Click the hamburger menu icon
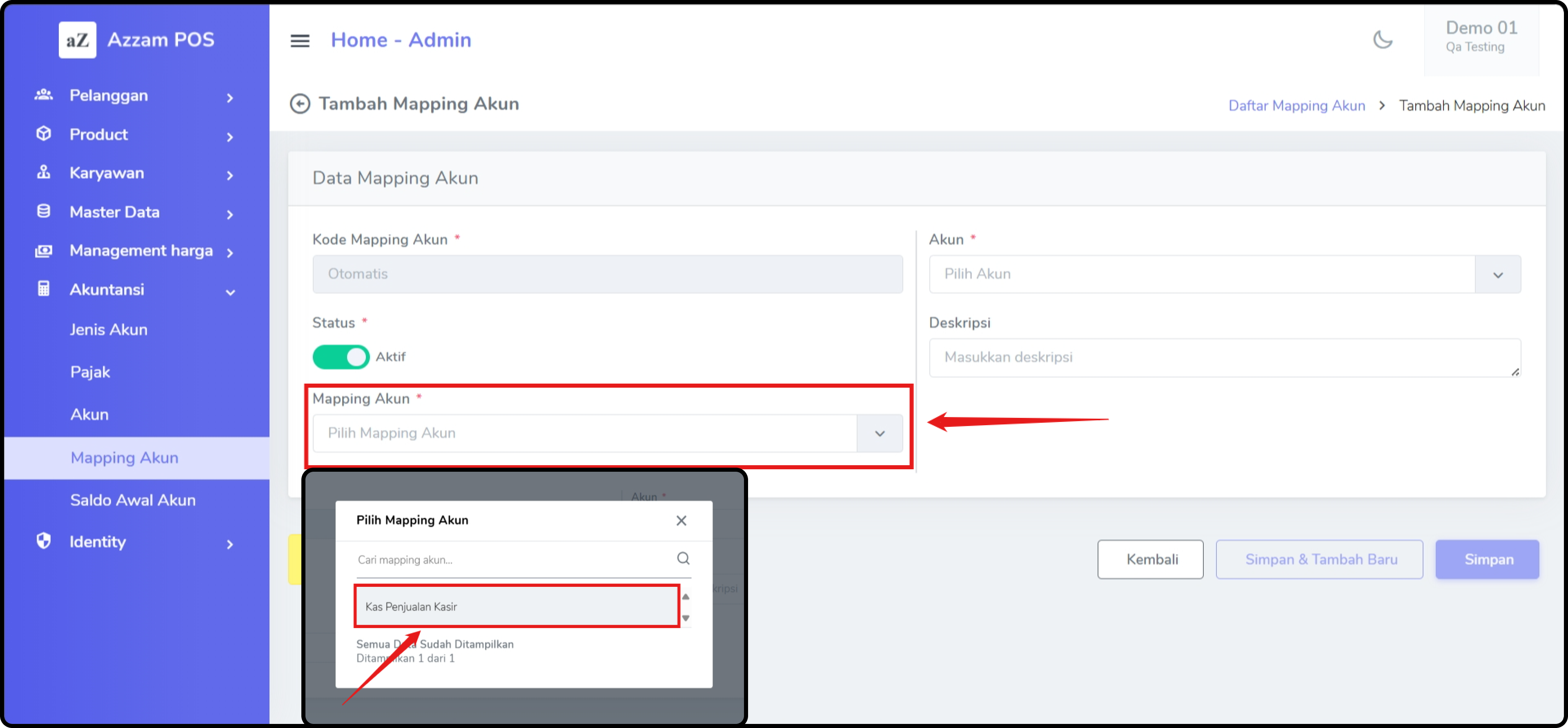The height and width of the screenshot is (728, 1568). pyautogui.click(x=299, y=41)
